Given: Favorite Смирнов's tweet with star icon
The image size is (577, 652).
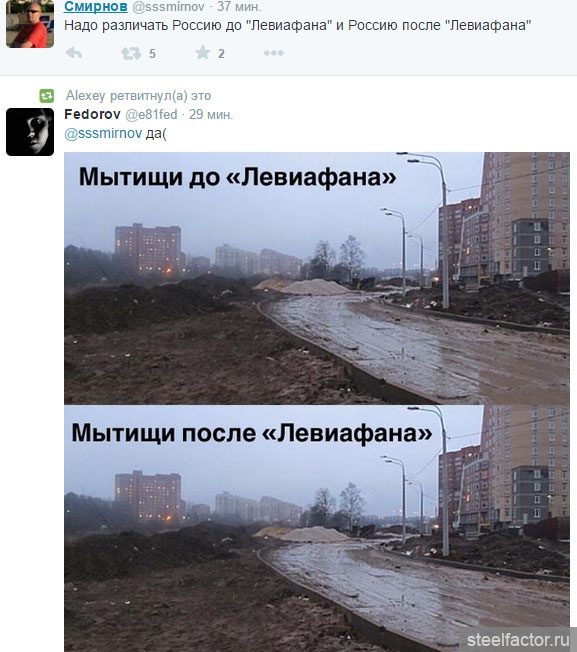Looking at the screenshot, I should (203, 52).
